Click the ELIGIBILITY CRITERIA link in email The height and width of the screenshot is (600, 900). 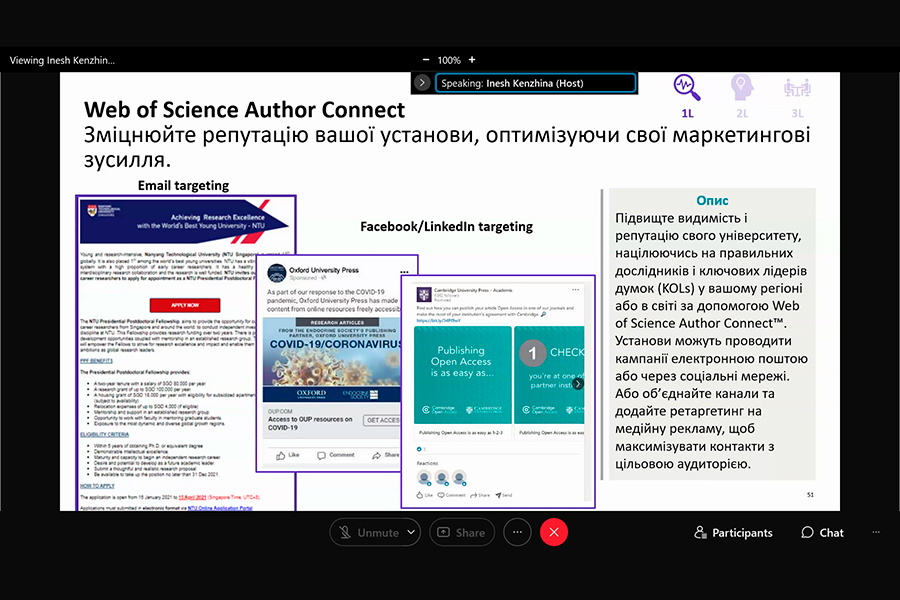104,435
